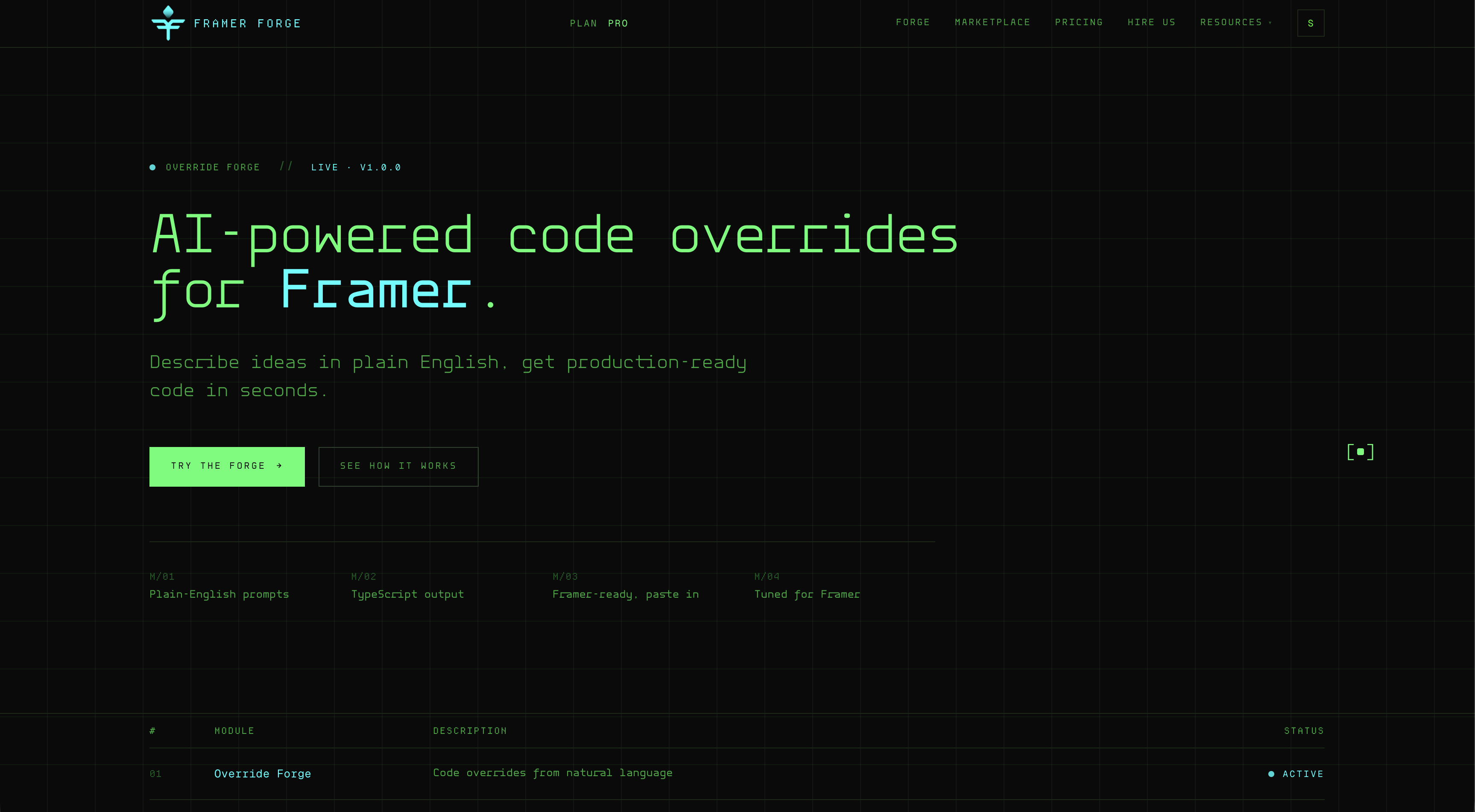Click the Describe ideas in plain English subtitle
This screenshot has width=1475, height=812.
pyautogui.click(x=448, y=377)
